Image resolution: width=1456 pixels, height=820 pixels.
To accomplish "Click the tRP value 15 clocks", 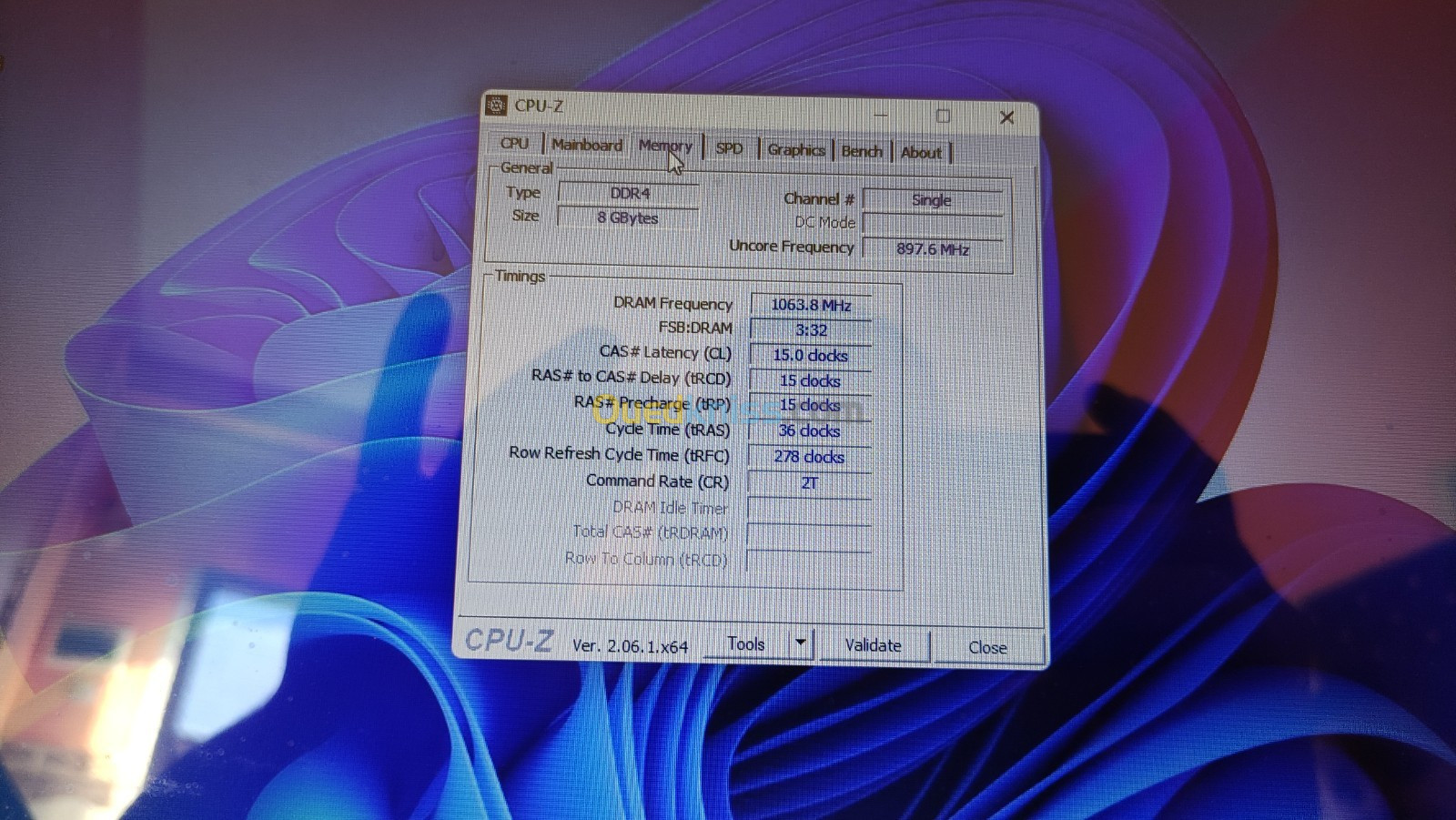I will point(810,405).
